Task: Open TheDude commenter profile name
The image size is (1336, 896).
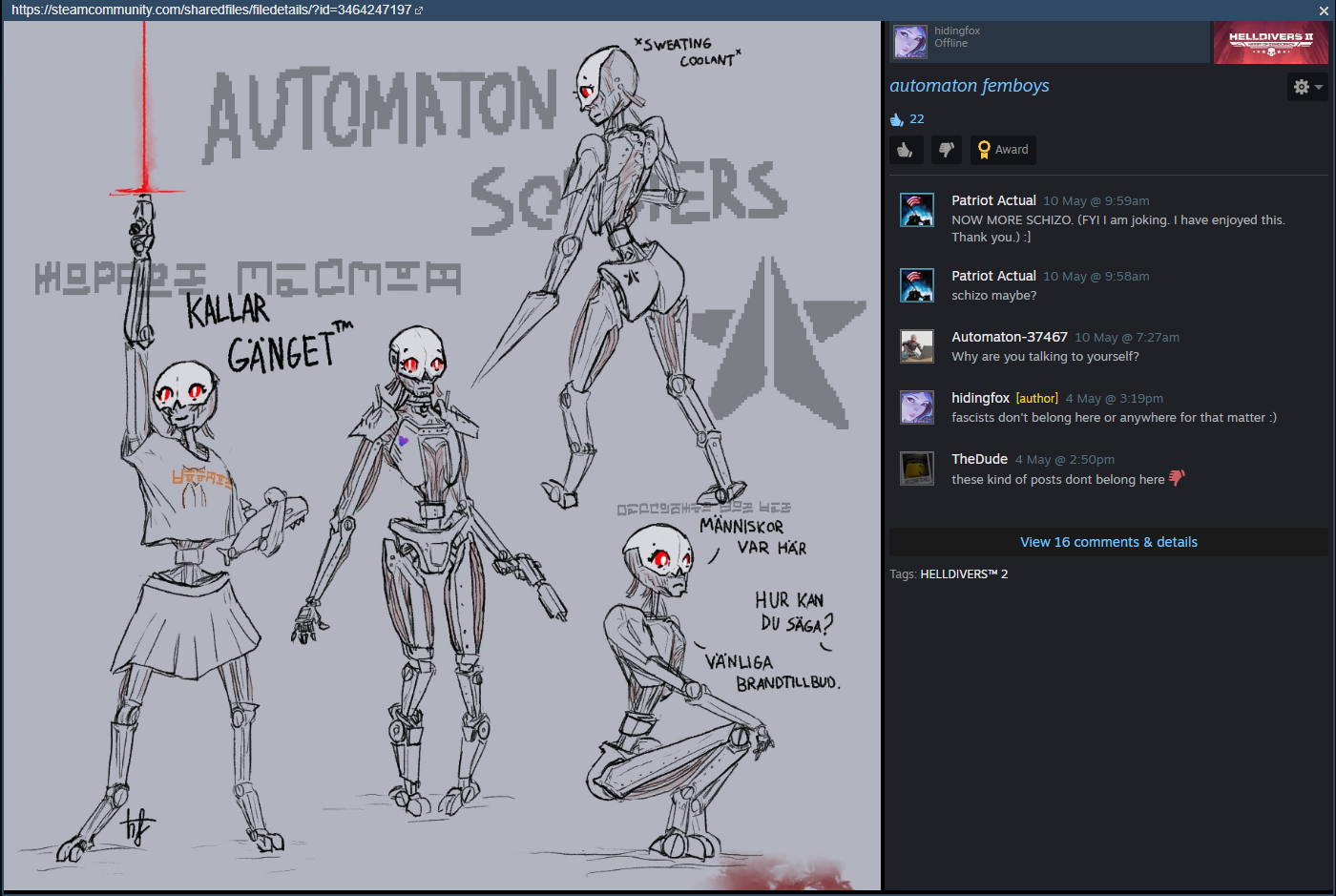Action: pos(979,459)
